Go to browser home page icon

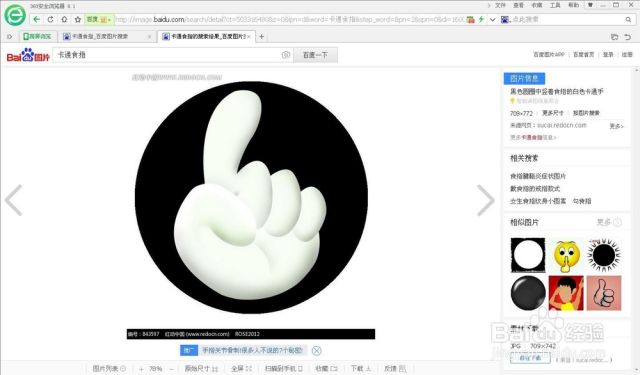64,19
